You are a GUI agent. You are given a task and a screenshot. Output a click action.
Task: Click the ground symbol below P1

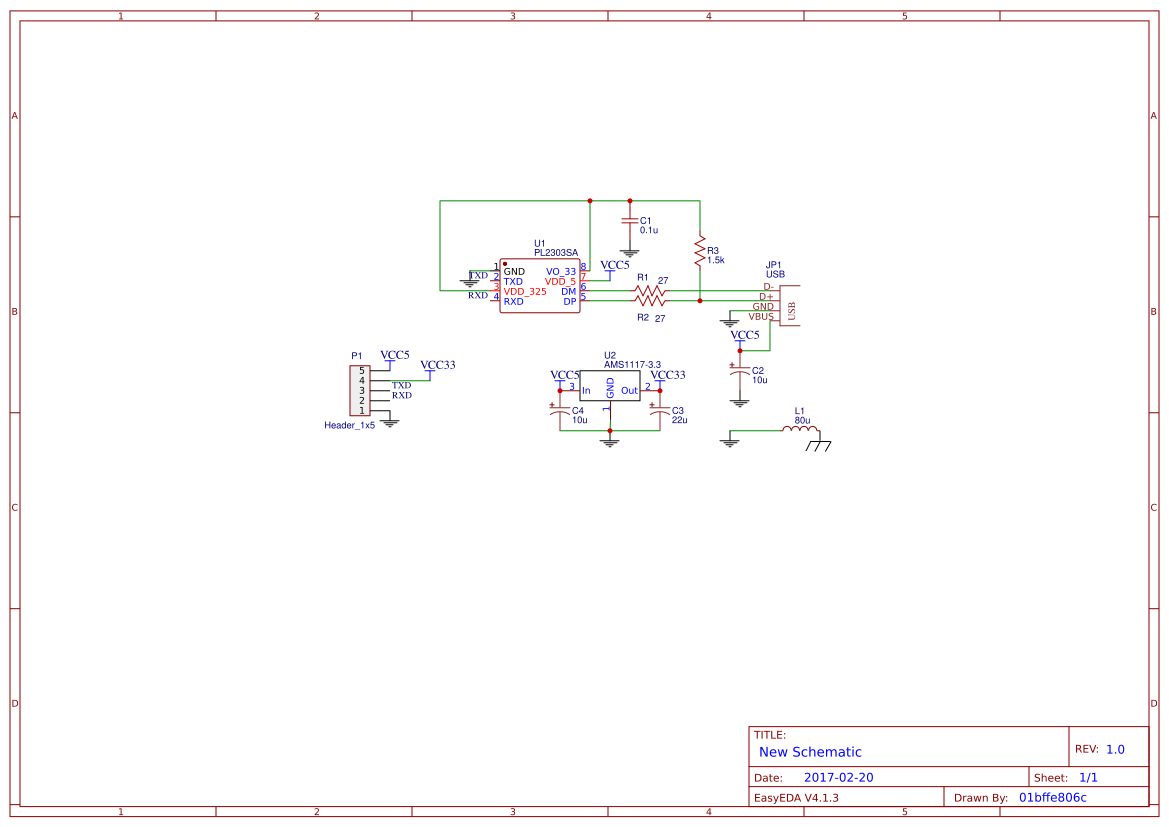click(390, 422)
